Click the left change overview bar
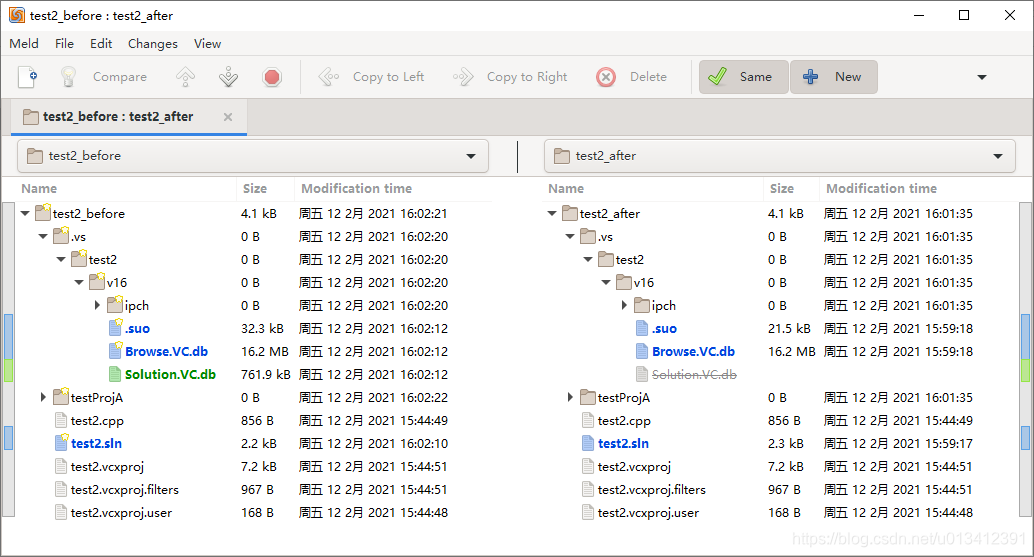 point(9,359)
